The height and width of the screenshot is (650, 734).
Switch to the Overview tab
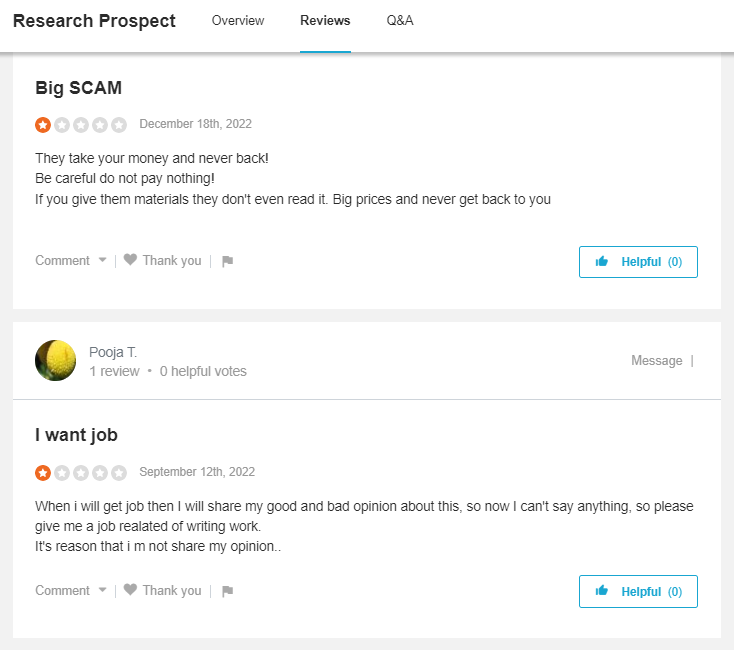point(238,21)
